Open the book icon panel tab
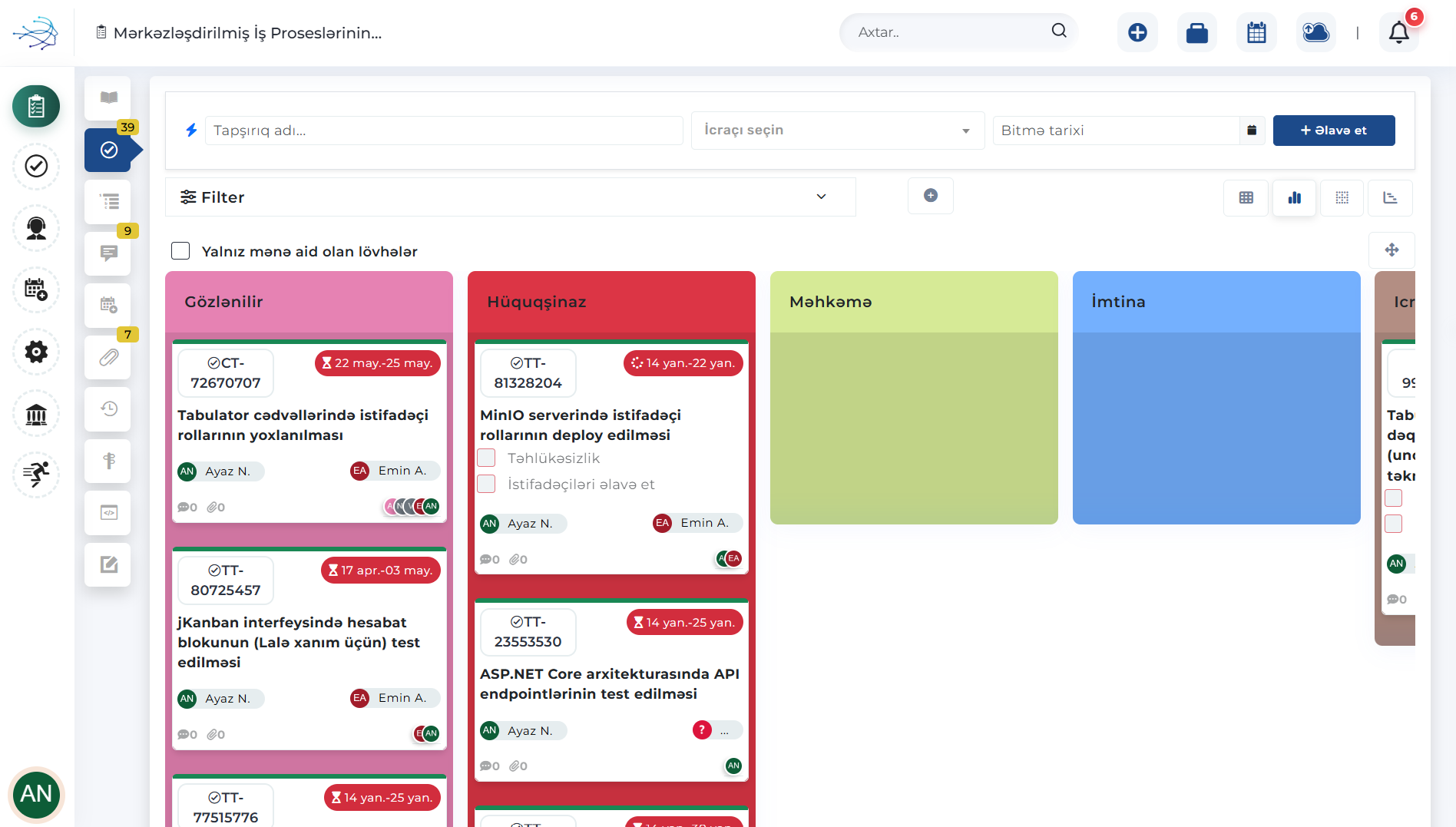 [108, 98]
